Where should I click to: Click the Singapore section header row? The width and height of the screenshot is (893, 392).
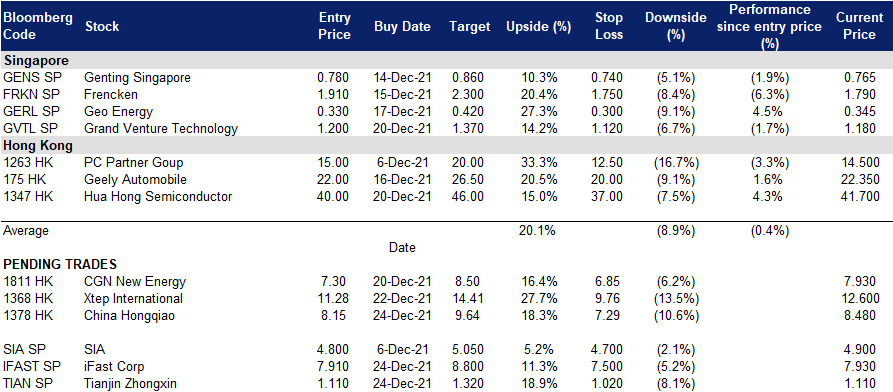[x=446, y=60]
